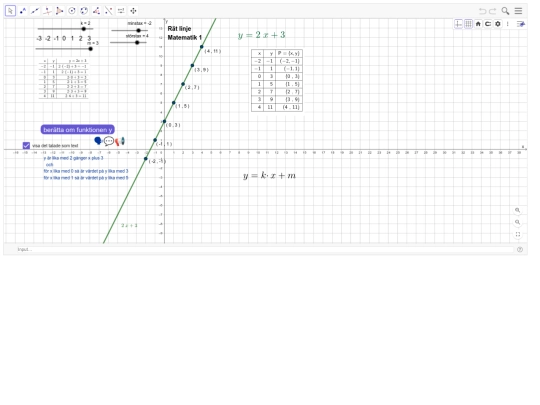
Task: Click the zoom in magnifier on the graph
Action: point(518,210)
